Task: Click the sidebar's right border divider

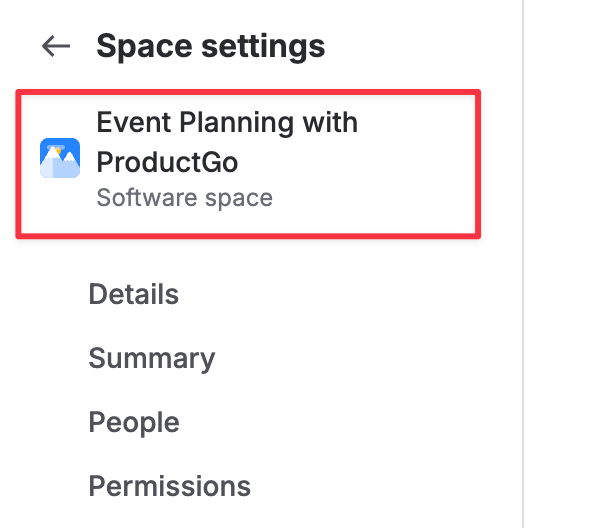Action: (523, 300)
